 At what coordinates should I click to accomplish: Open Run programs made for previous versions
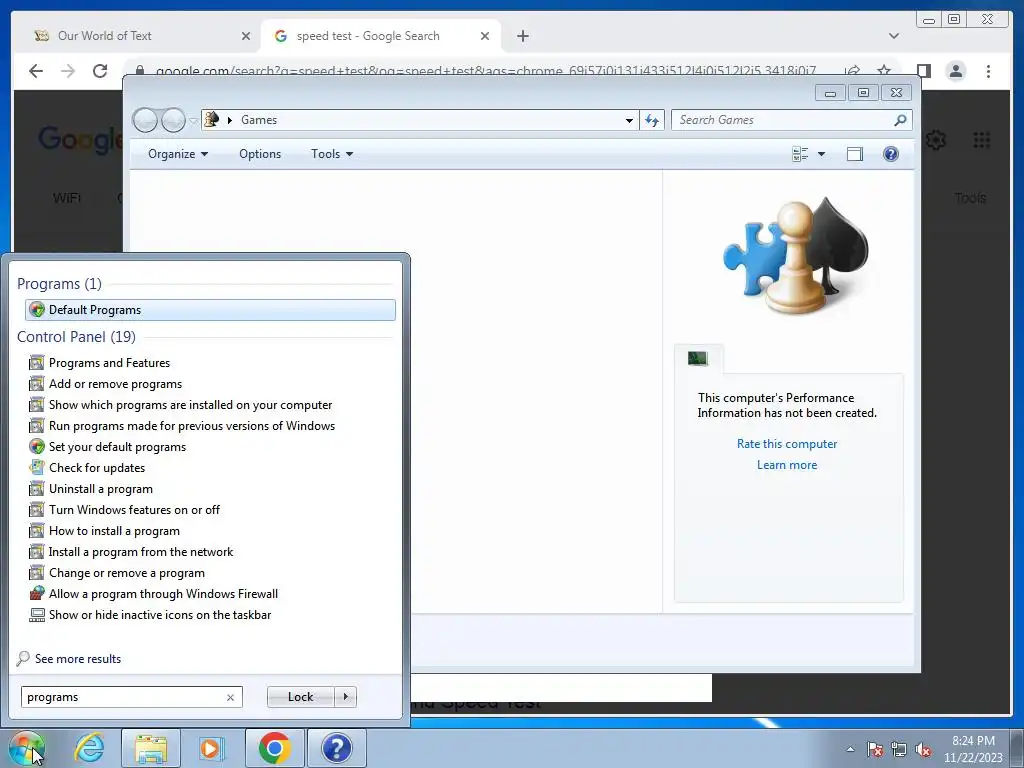click(191, 426)
